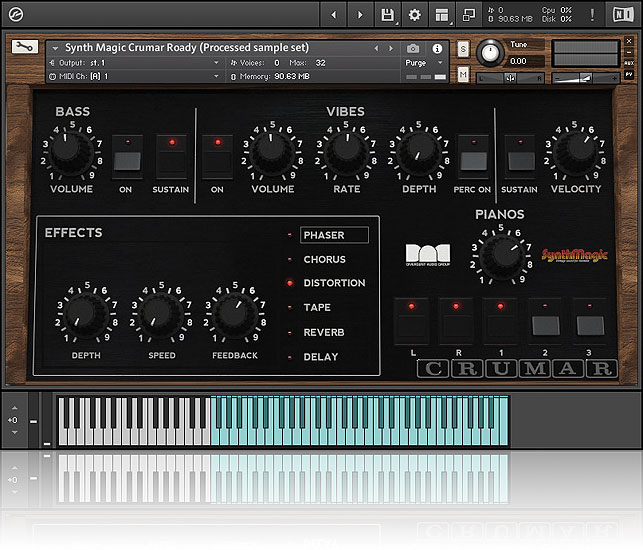Open the instrument info icon

[x=437, y=48]
